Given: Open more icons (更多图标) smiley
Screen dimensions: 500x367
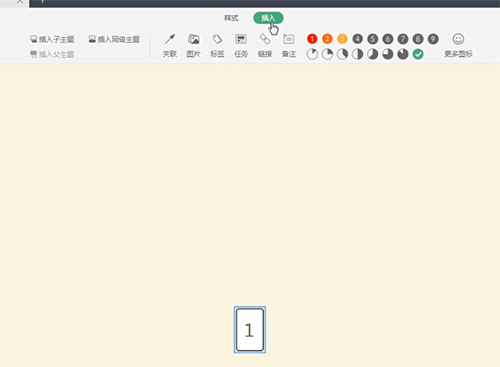Looking at the screenshot, I should [458, 45].
